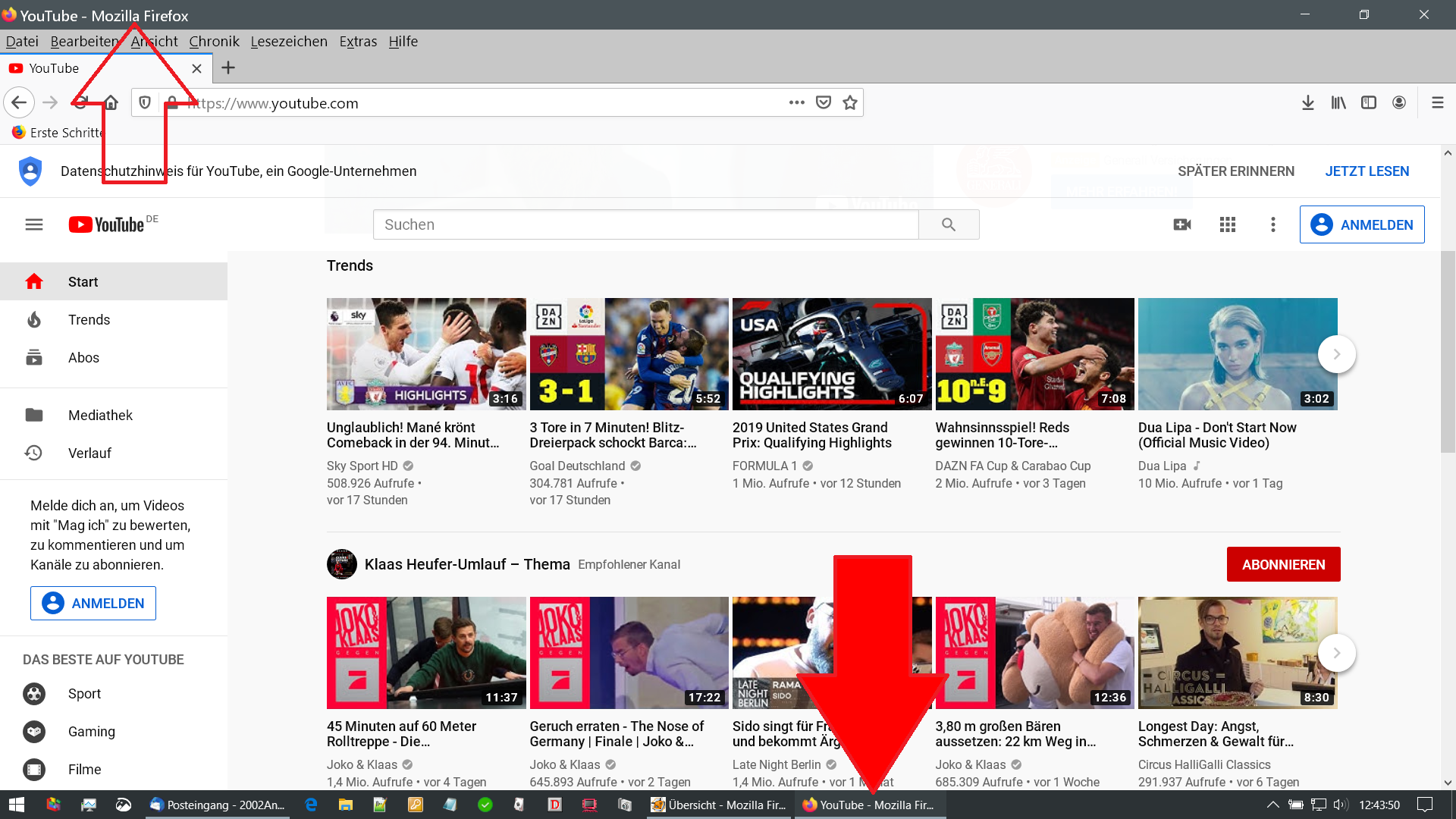
Task: Select Trends in sidebar
Action: pyautogui.click(x=114, y=320)
